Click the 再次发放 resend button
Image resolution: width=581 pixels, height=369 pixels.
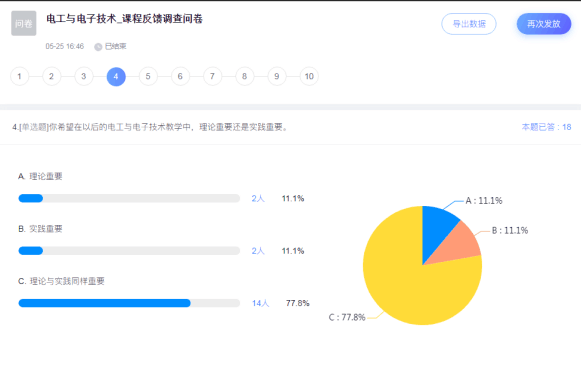click(544, 24)
